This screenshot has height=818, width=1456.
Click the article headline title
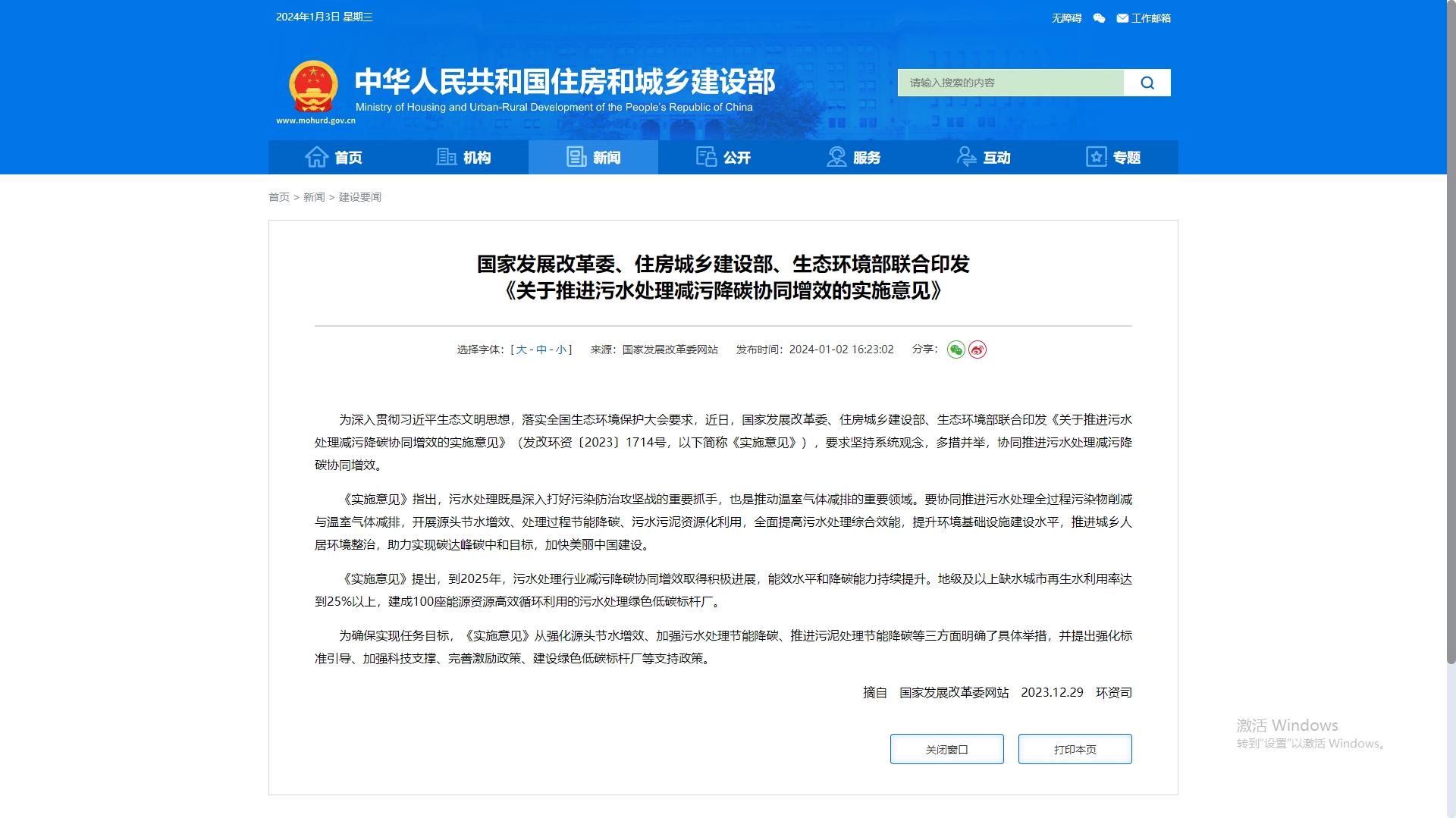723,277
